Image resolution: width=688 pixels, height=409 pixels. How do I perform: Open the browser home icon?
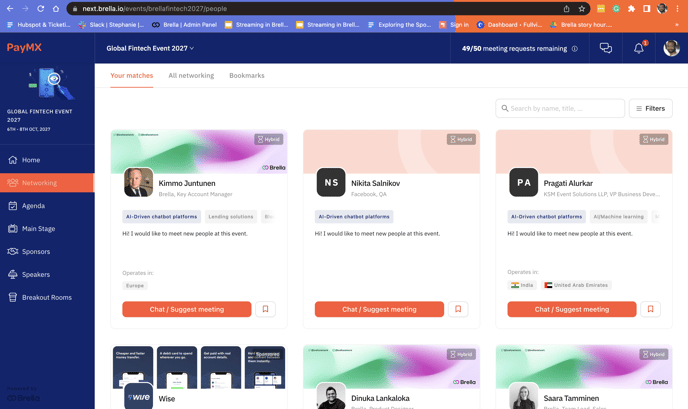56,8
